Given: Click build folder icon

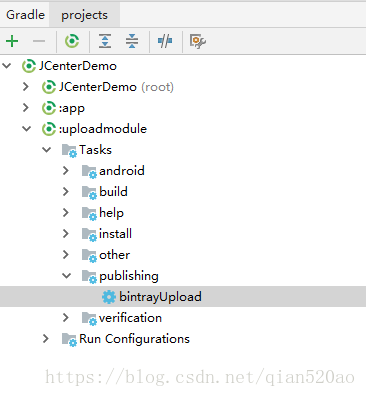Looking at the screenshot, I should [x=89, y=192].
